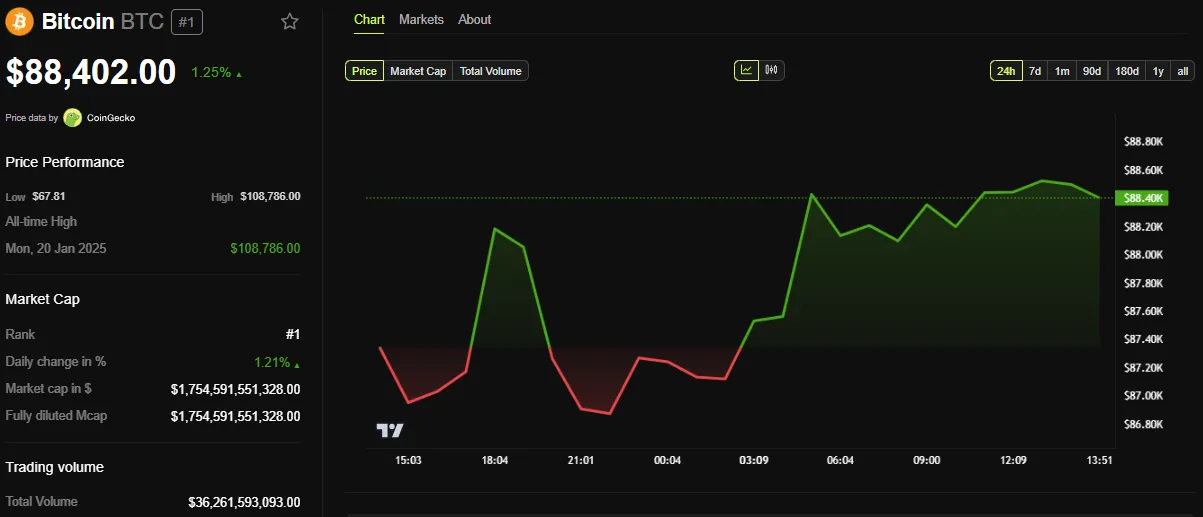This screenshot has width=1203, height=517.
Task: Click the #1 rank badge
Action: [186, 21]
